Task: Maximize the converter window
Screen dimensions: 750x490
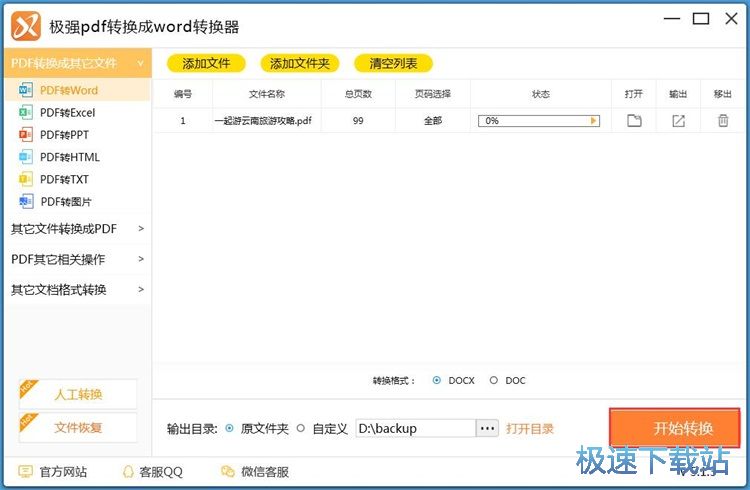Action: pos(701,19)
